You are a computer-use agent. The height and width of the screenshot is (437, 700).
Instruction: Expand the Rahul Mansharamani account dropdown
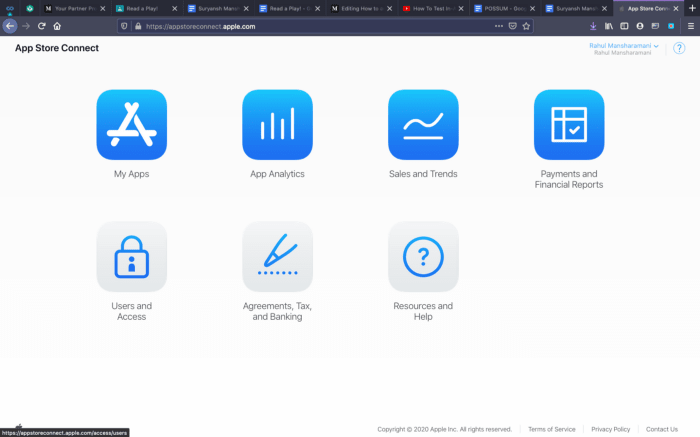(x=624, y=46)
